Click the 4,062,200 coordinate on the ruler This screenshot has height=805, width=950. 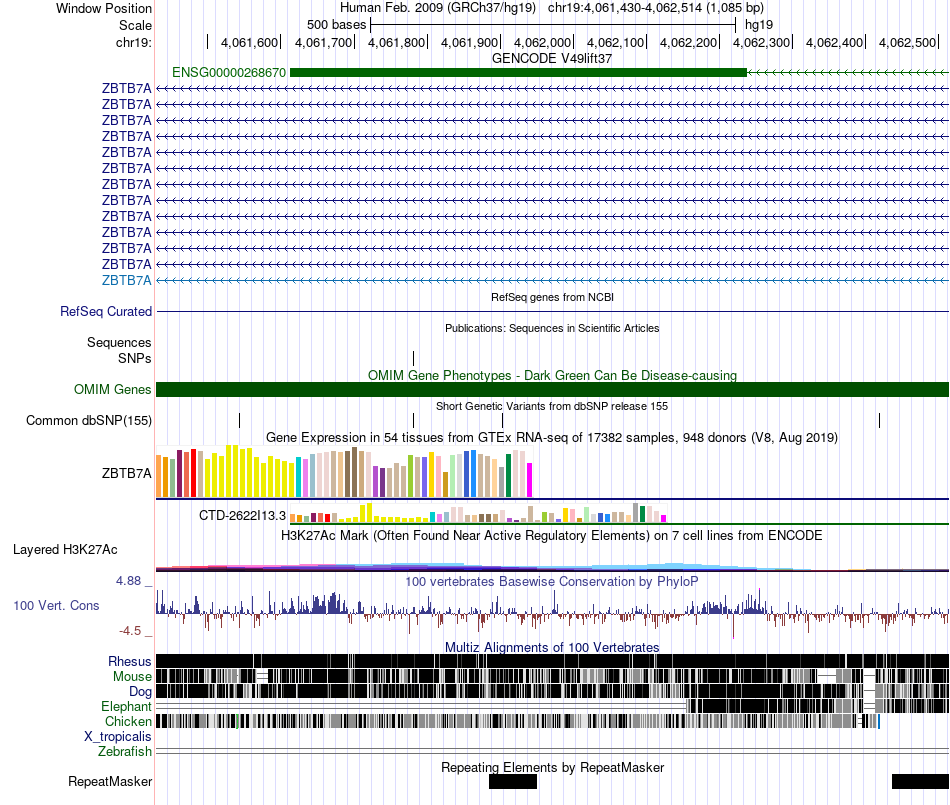pyautogui.click(x=688, y=42)
